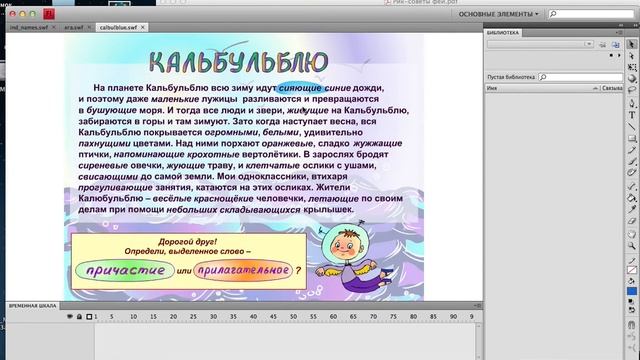Click the Fill color bucket icon
This screenshot has width=640, height=360.
[631, 281]
